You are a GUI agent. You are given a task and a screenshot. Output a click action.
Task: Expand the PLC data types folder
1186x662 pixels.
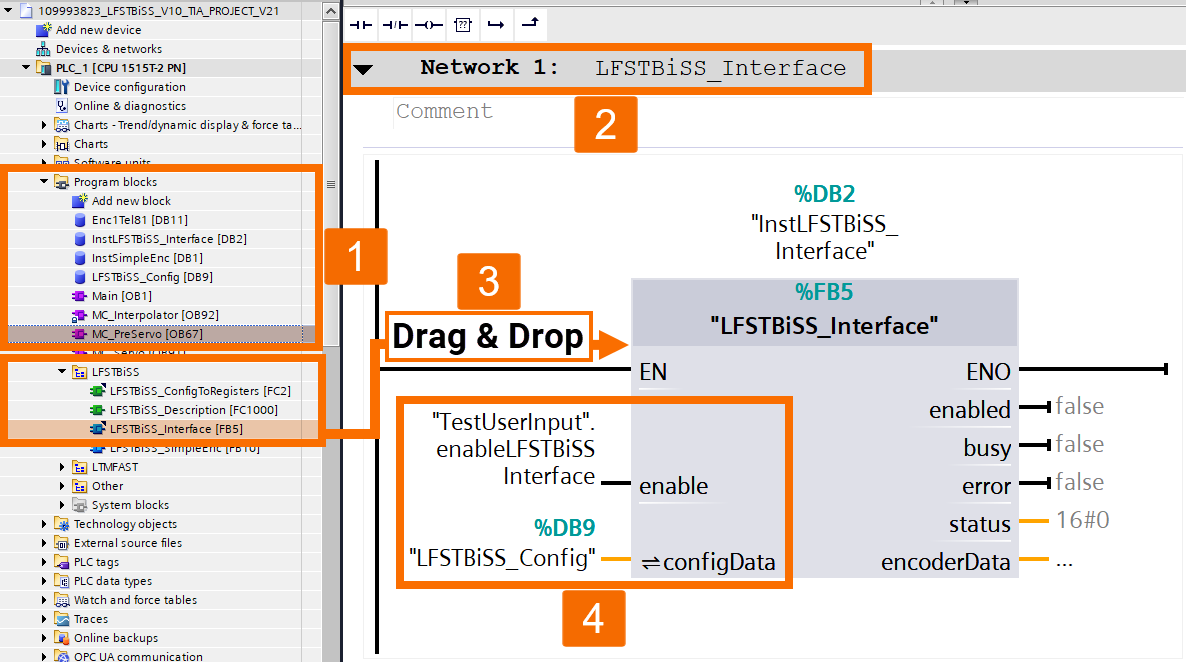[44, 580]
